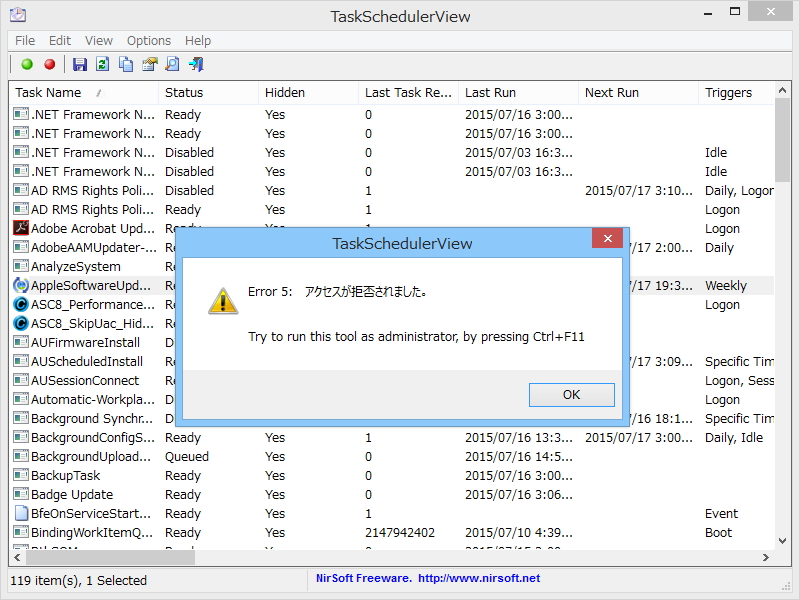
Task: Click the AnalyzeSystem task icon
Action: pyautogui.click(x=21, y=266)
